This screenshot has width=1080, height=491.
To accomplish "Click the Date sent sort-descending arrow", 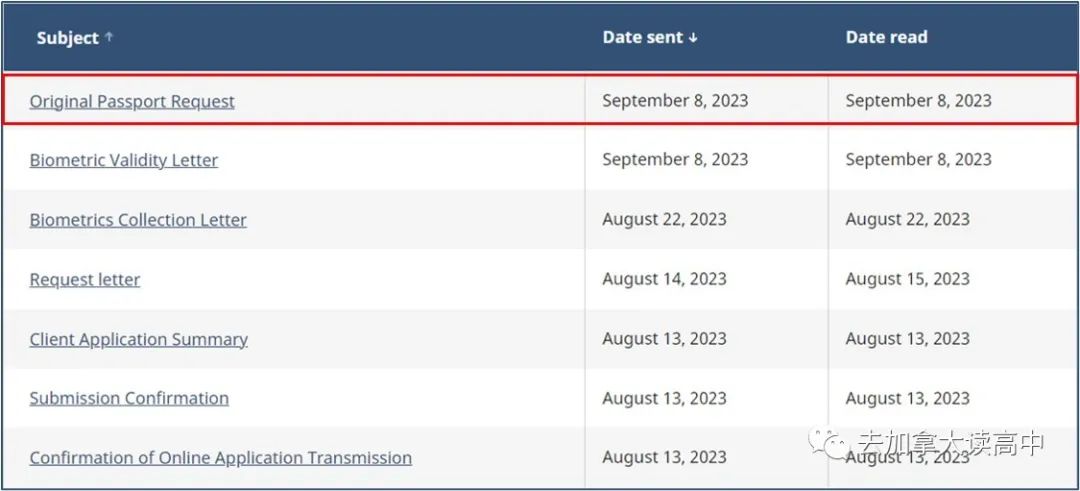I will pyautogui.click(x=692, y=38).
